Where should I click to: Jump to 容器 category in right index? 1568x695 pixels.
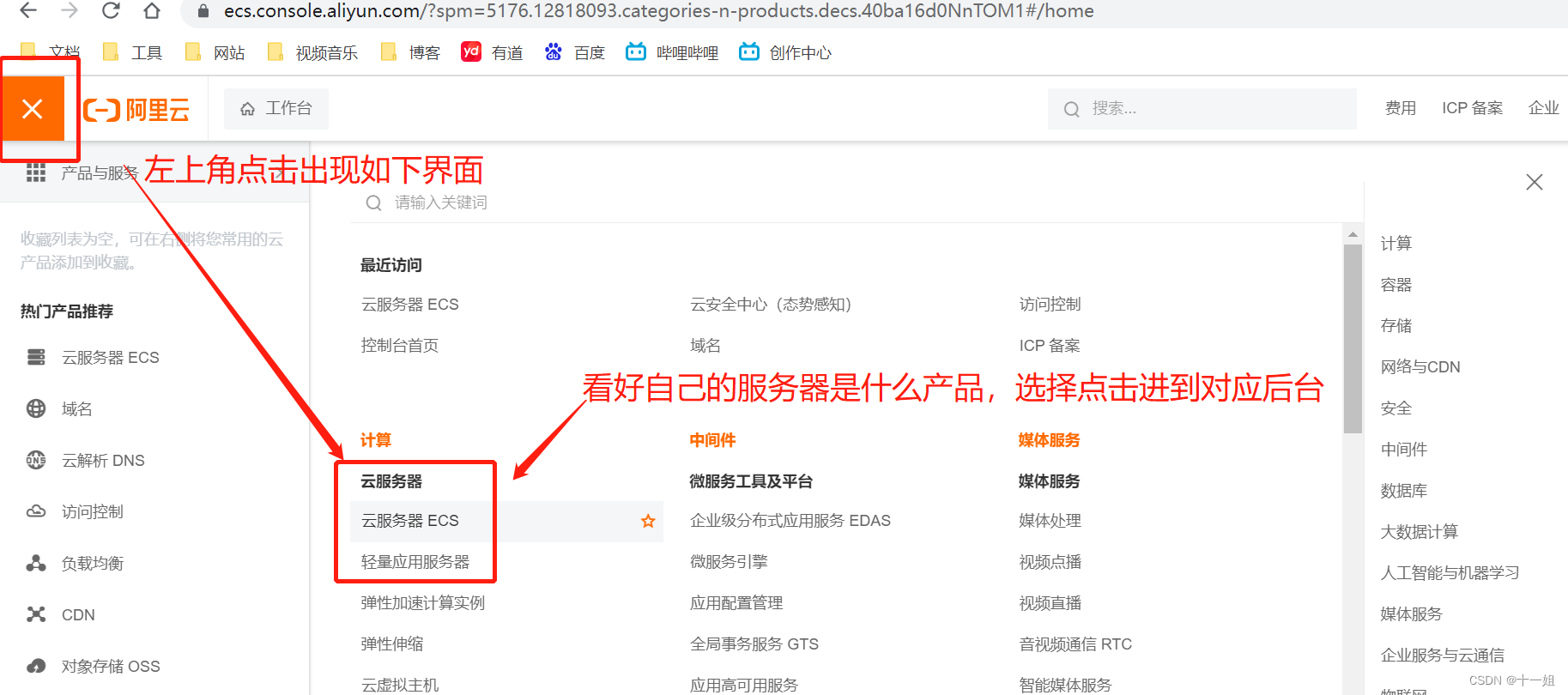pos(1396,285)
